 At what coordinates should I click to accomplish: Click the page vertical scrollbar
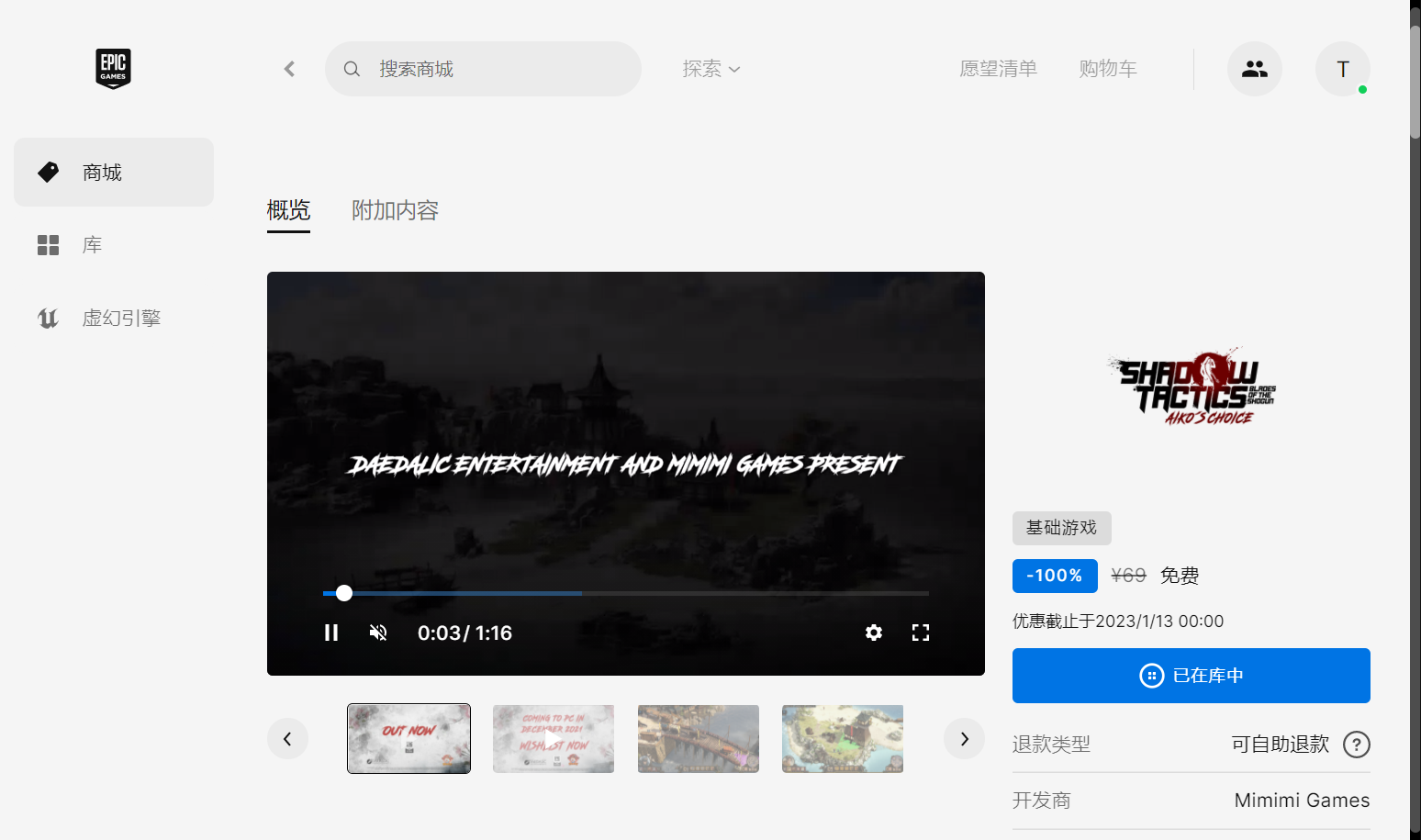[1415, 83]
